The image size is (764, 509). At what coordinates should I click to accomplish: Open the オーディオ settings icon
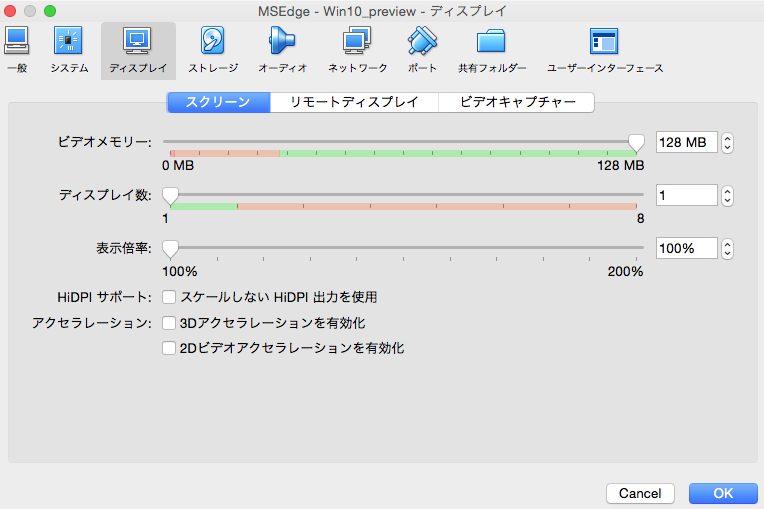(x=283, y=50)
